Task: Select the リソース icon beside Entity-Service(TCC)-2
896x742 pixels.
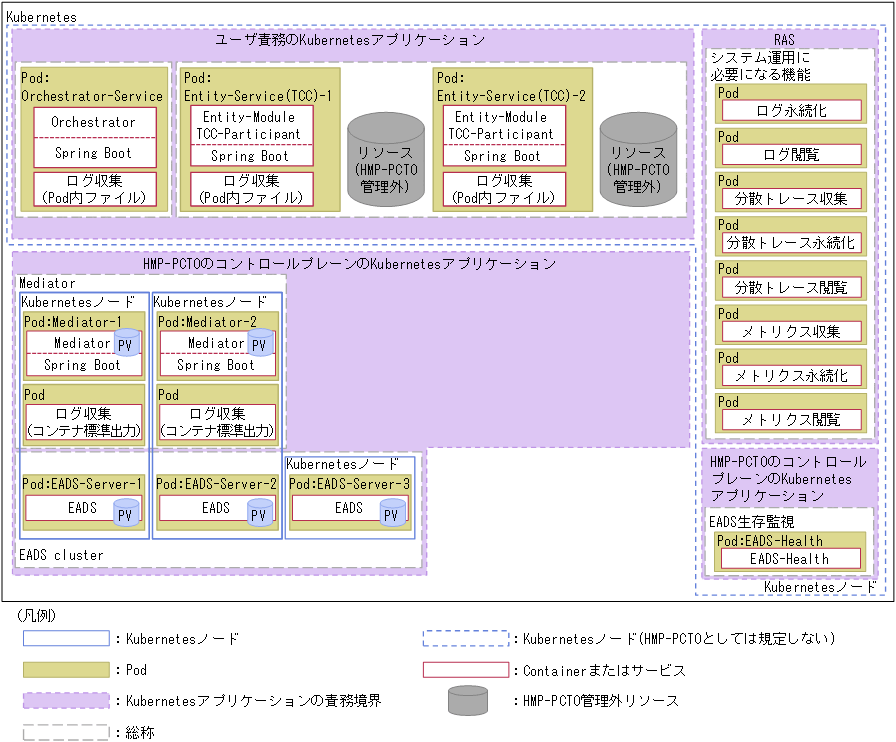Action: (x=639, y=160)
